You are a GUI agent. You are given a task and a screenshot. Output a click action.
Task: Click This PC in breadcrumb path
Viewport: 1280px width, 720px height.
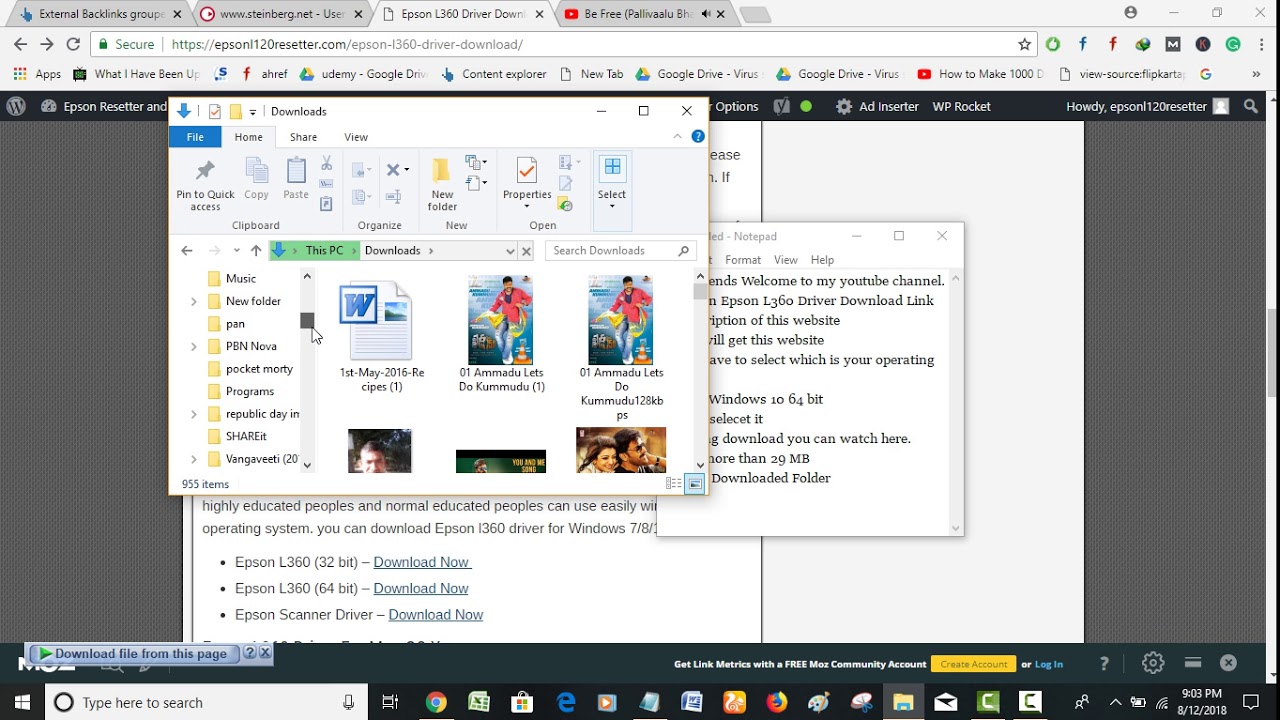pyautogui.click(x=324, y=251)
